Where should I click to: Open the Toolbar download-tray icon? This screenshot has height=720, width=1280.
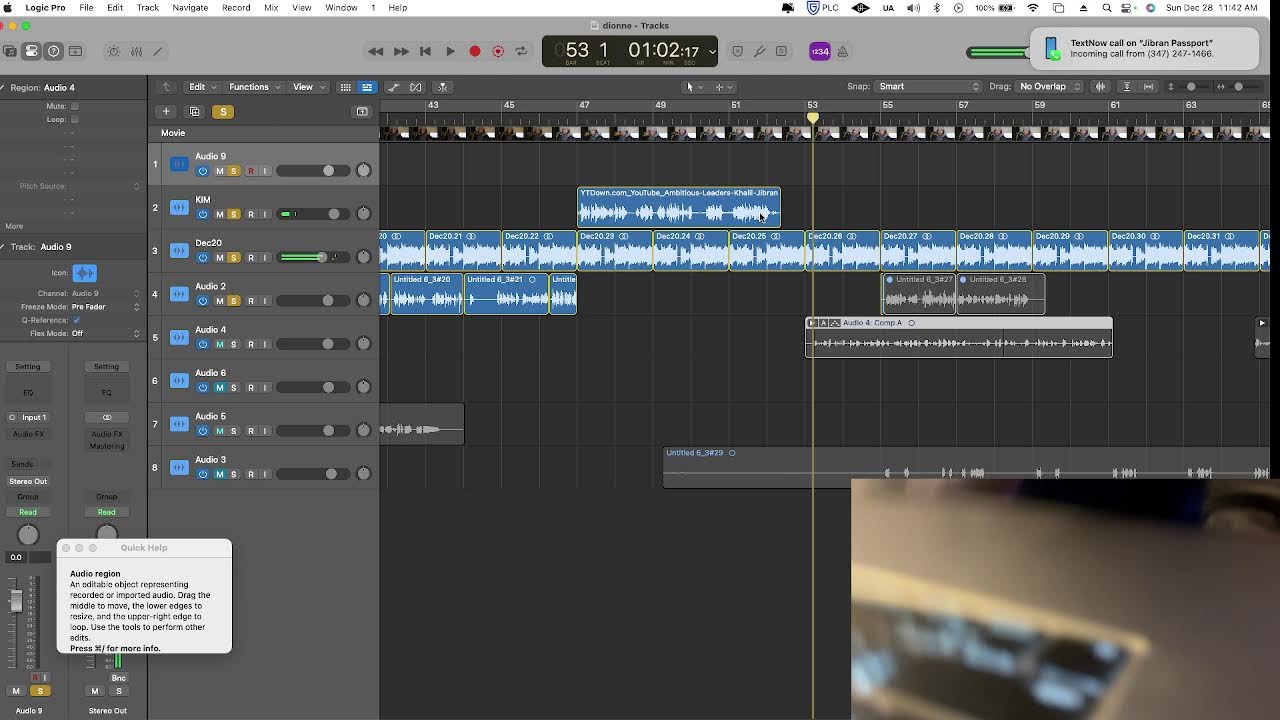[x=76, y=51]
